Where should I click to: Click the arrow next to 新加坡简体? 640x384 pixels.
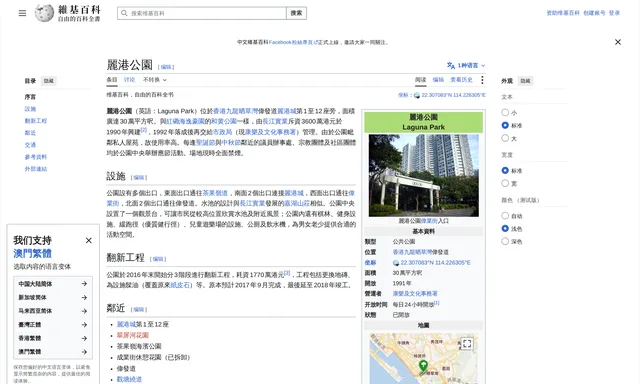(x=84, y=297)
